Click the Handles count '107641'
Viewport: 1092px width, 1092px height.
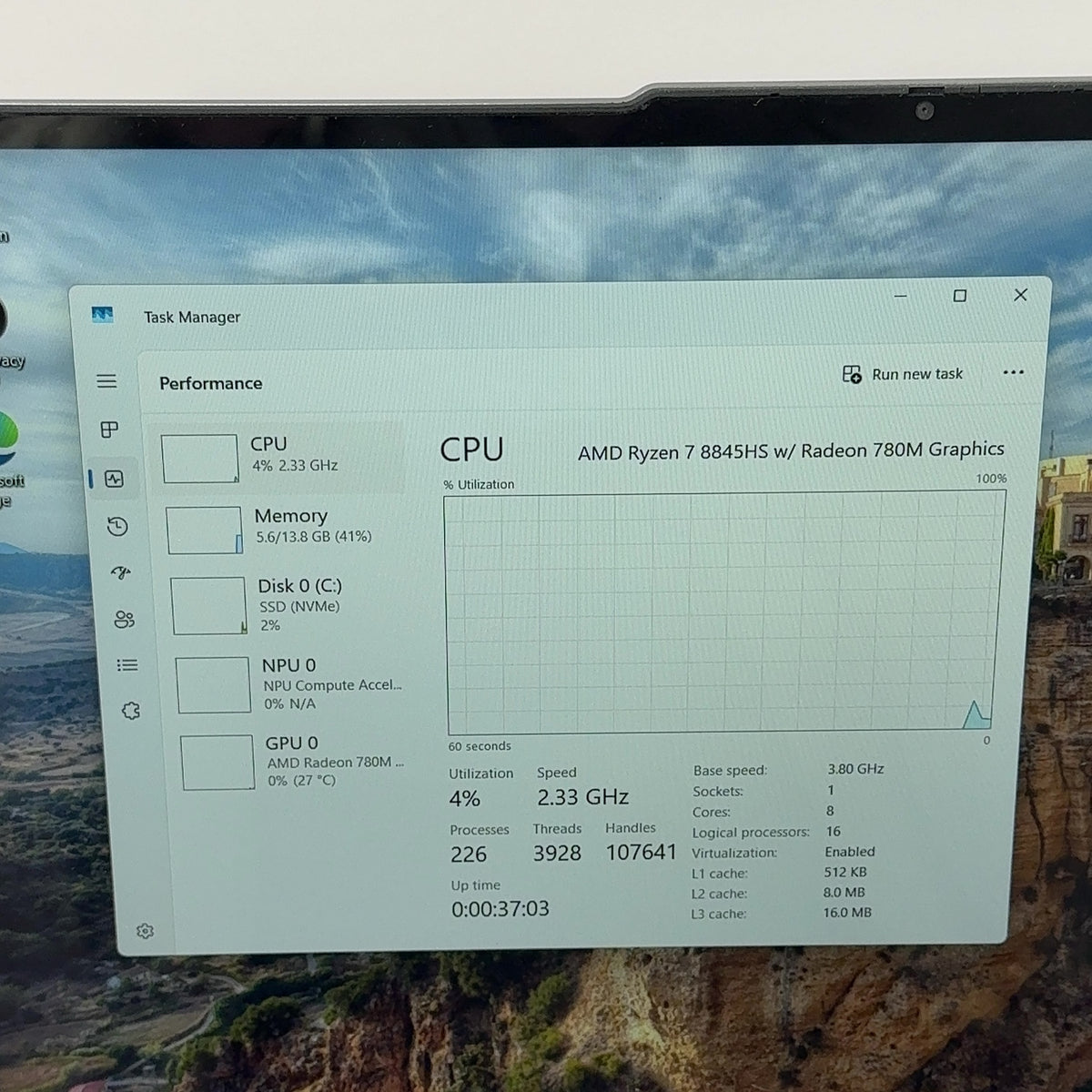tap(642, 853)
